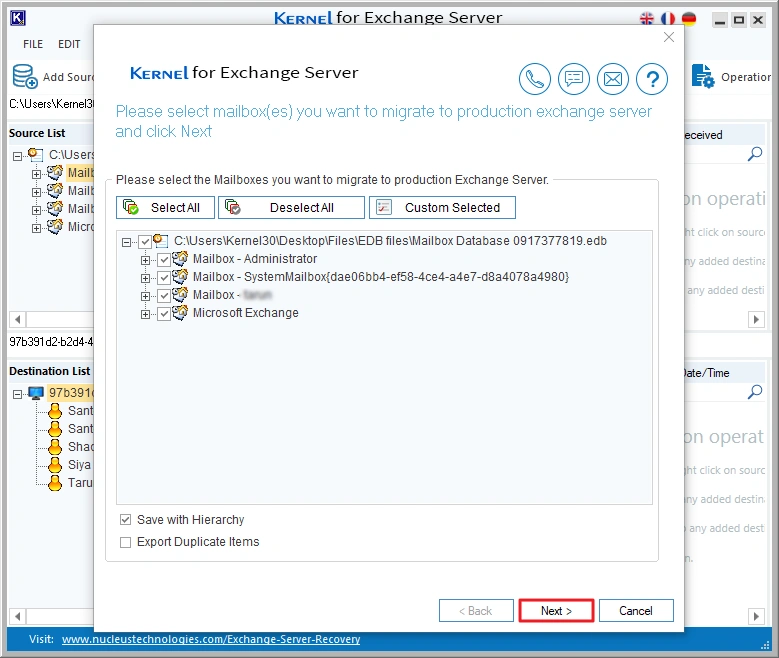
Task: Select the Microsoft Exchange row in dialog
Action: tap(245, 313)
